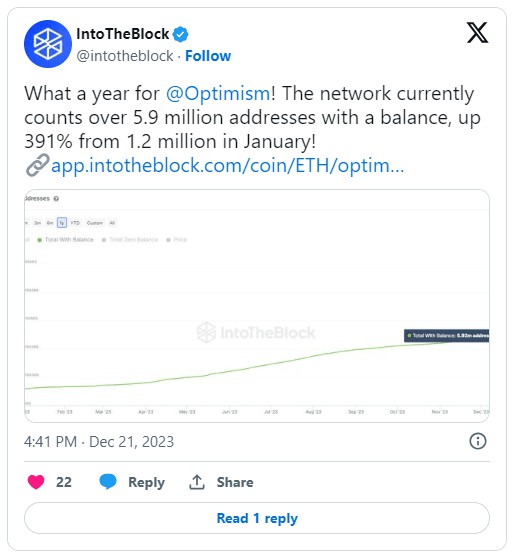This screenshot has width=514, height=557.
Task: Open the @Optimism mention link
Action: (x=218, y=94)
